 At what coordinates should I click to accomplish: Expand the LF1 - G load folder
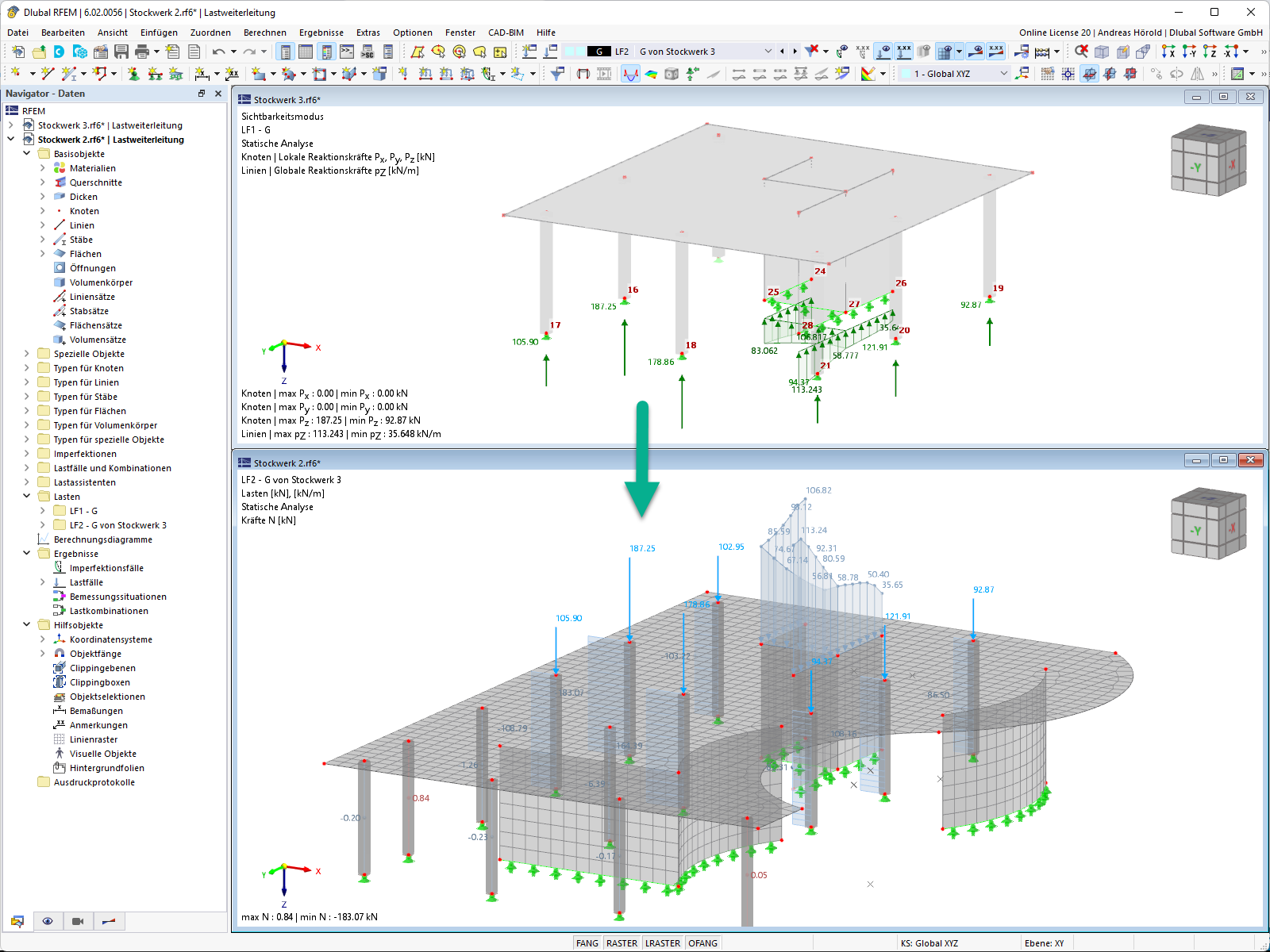point(43,511)
